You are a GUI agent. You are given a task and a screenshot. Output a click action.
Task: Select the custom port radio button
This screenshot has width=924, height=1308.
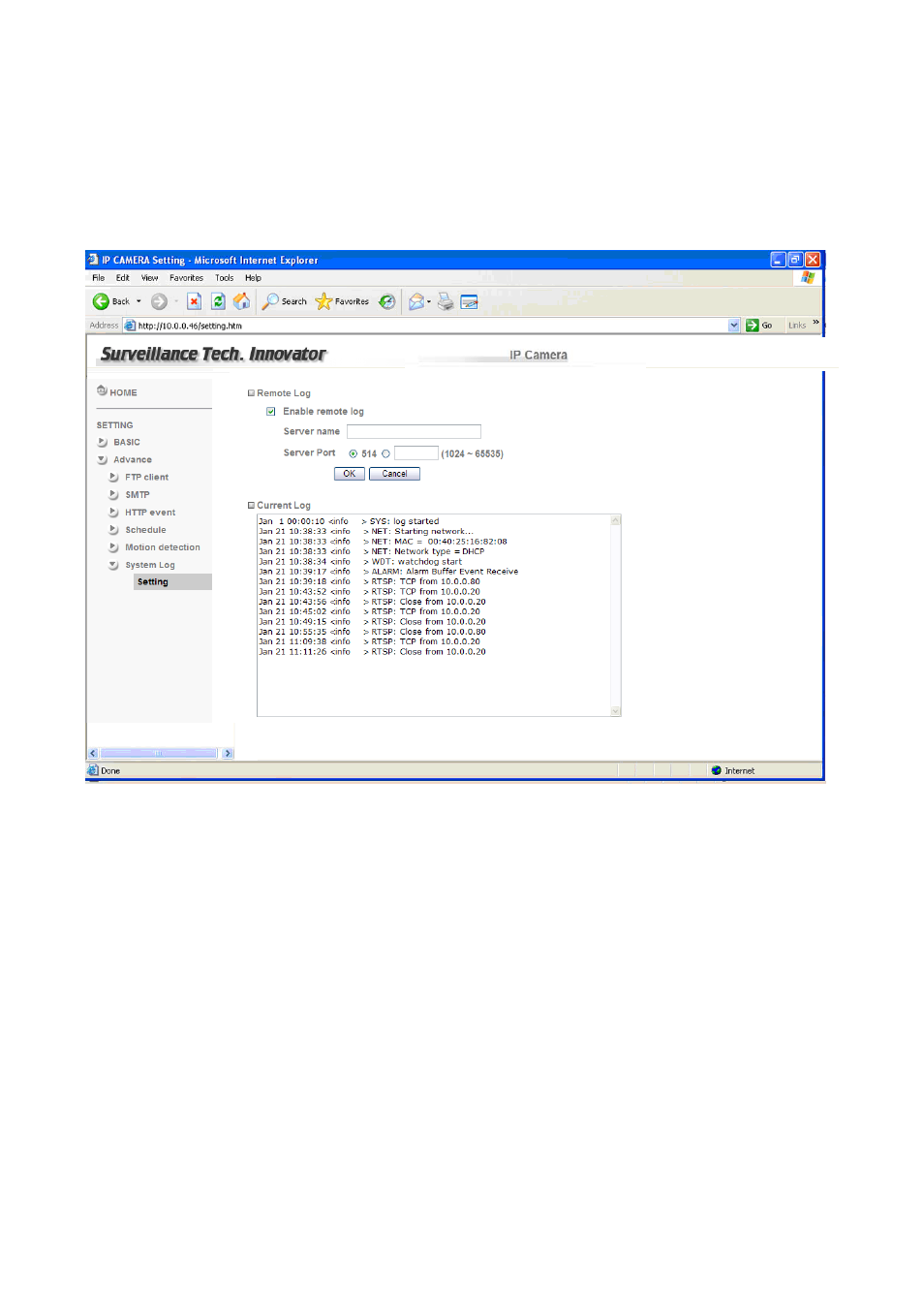(385, 453)
